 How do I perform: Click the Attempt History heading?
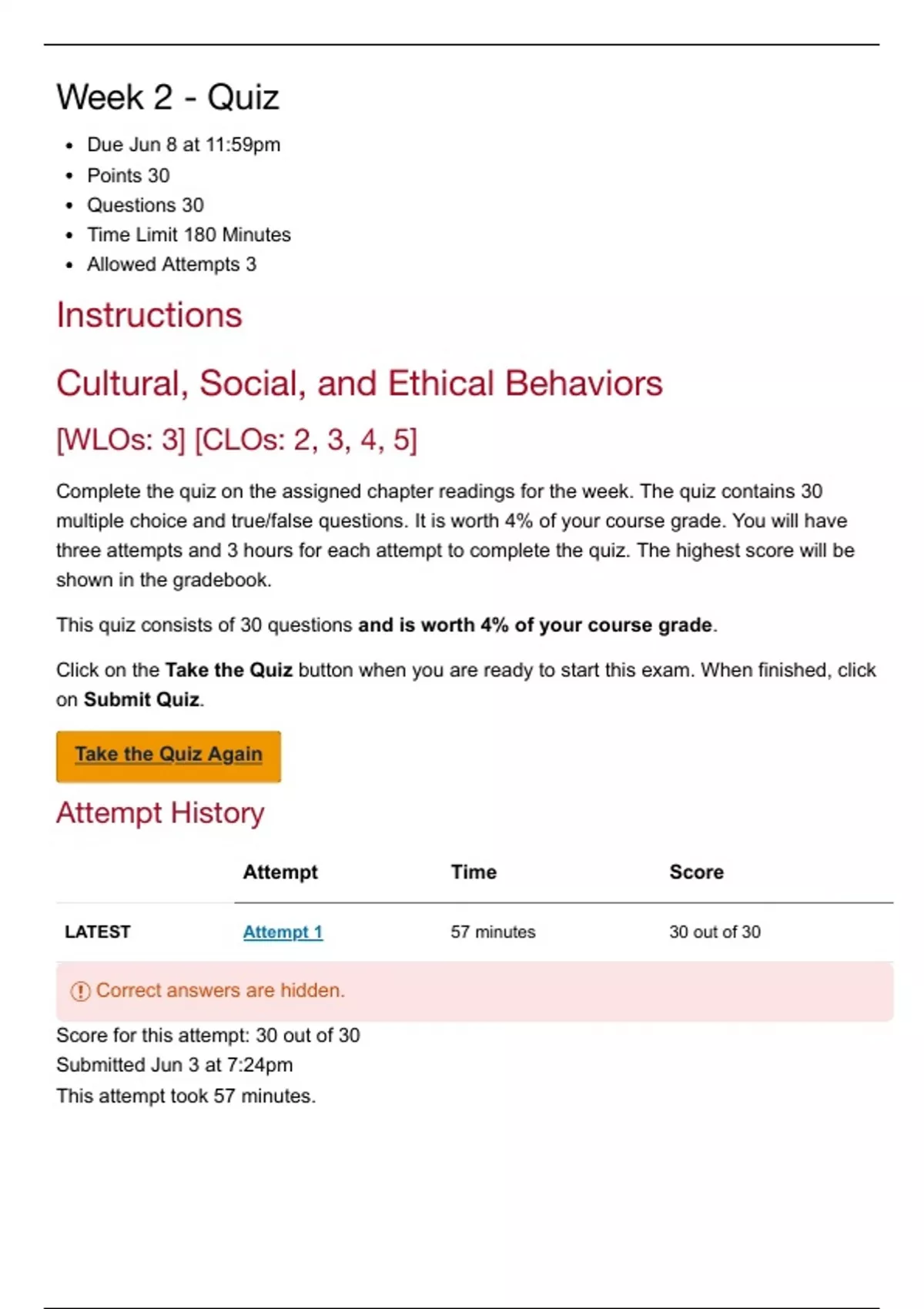[x=160, y=813]
